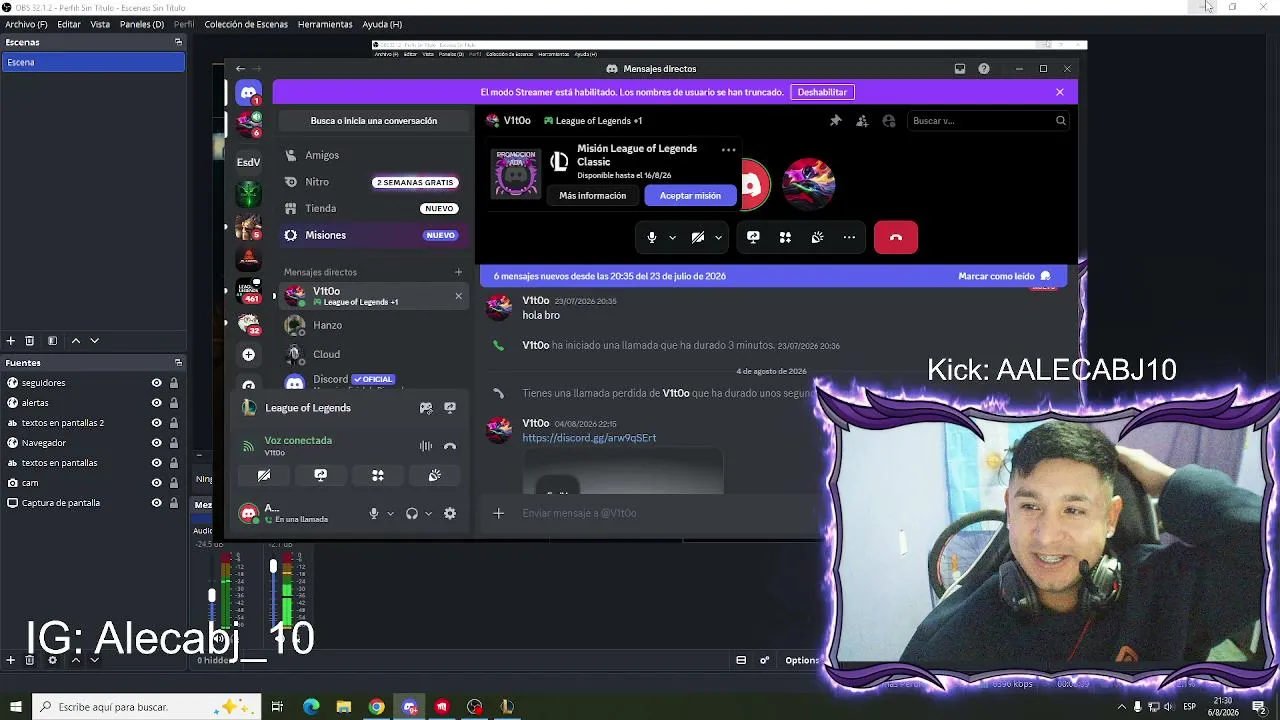
Task: Remove the selected source in Fuentes
Action: click(x=30, y=660)
